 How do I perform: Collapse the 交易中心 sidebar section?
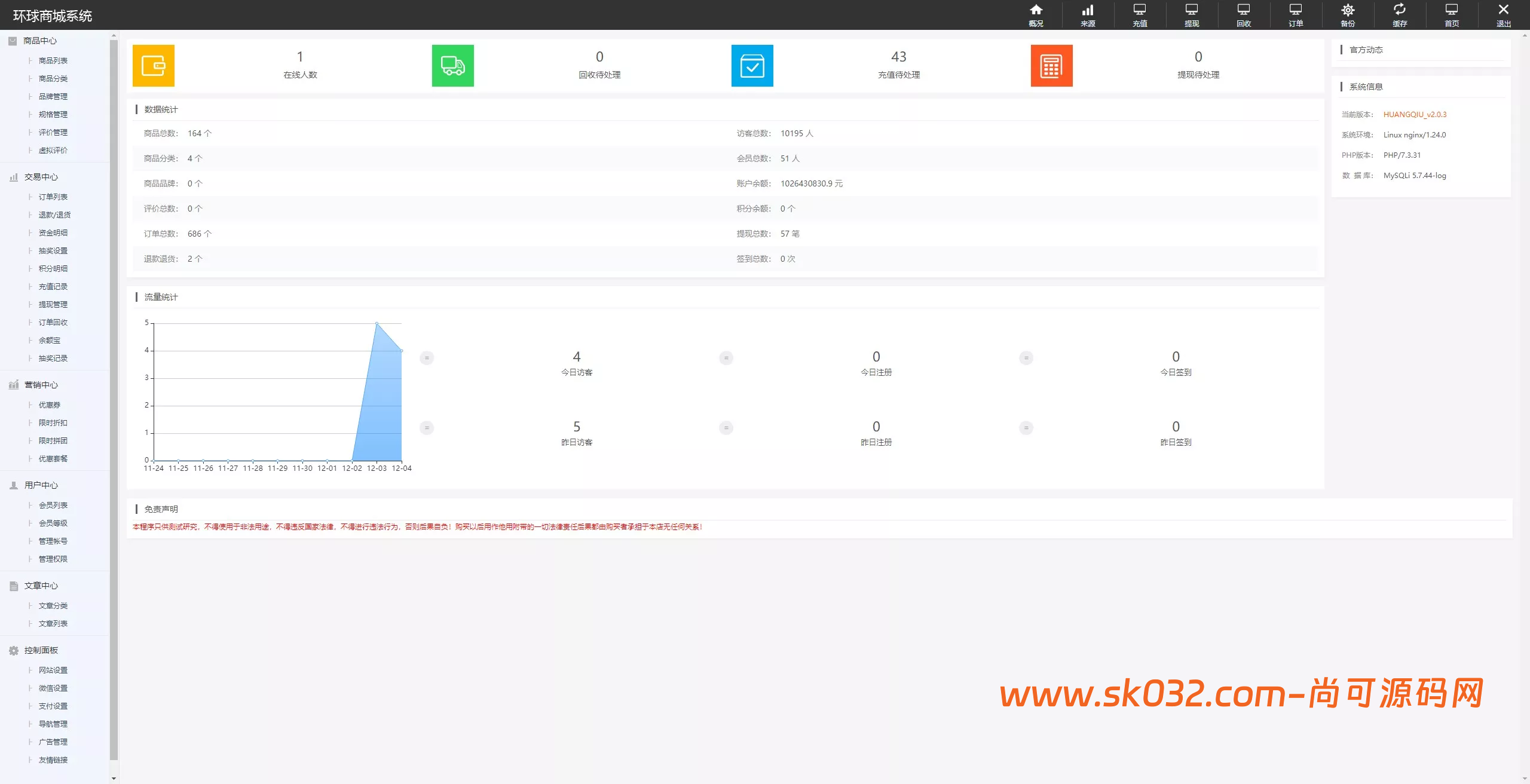(x=41, y=177)
